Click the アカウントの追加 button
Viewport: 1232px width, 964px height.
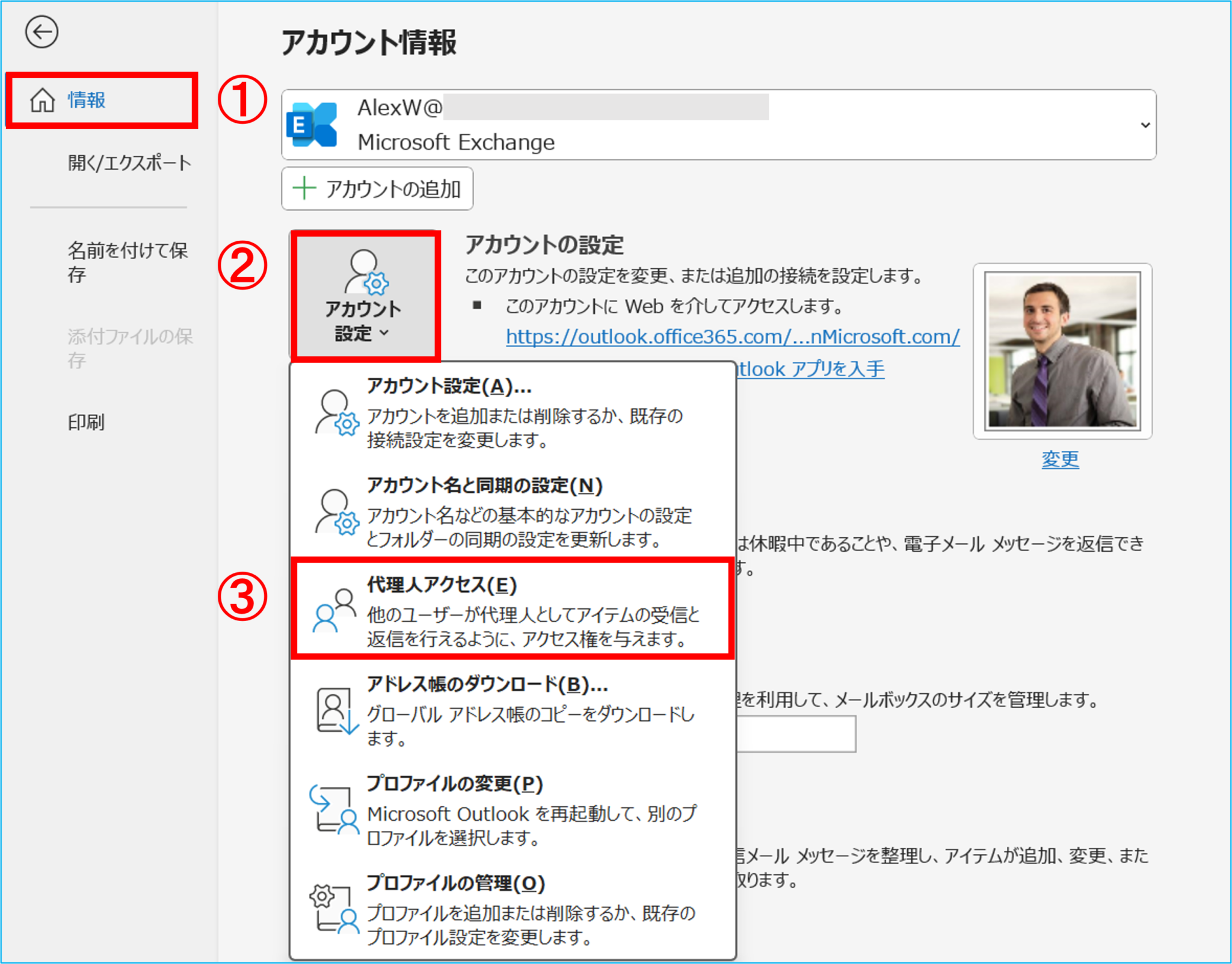click(377, 189)
